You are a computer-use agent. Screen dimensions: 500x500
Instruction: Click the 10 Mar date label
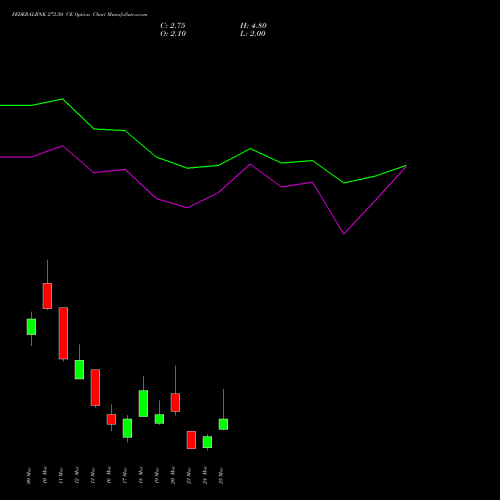point(45,476)
